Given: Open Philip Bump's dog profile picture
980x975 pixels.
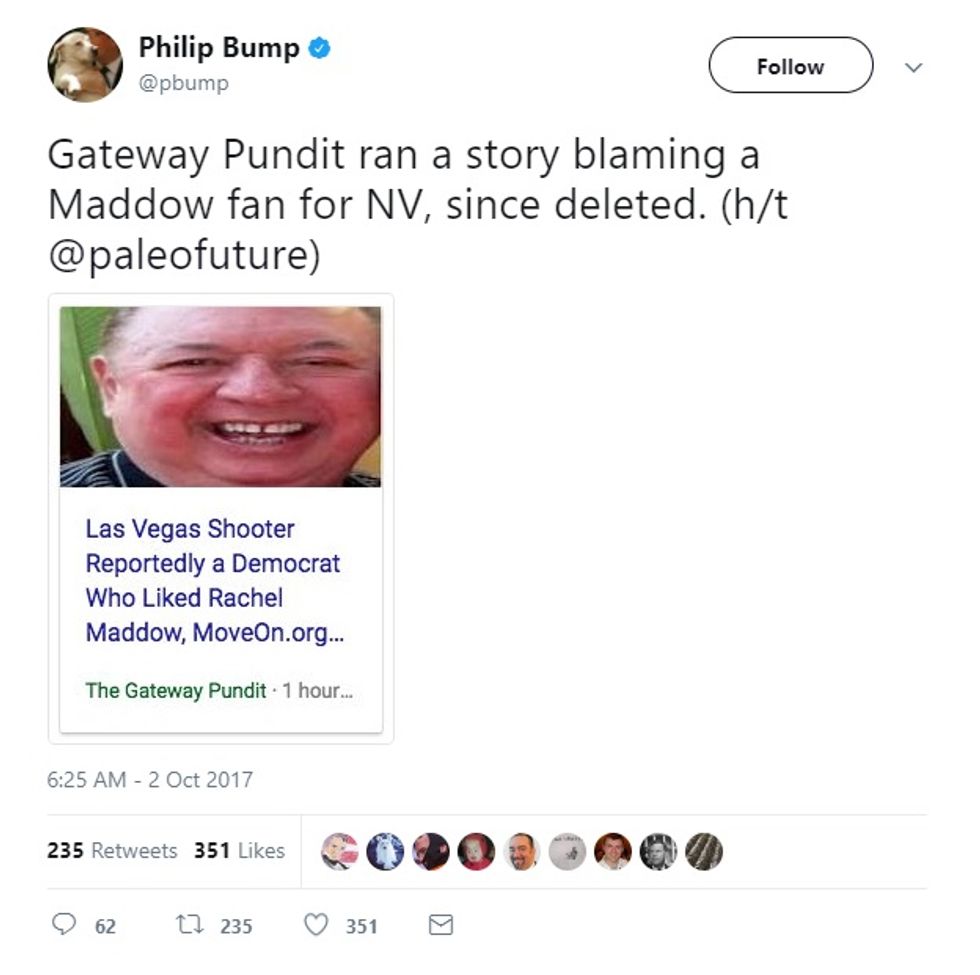Looking at the screenshot, I should coord(85,64).
